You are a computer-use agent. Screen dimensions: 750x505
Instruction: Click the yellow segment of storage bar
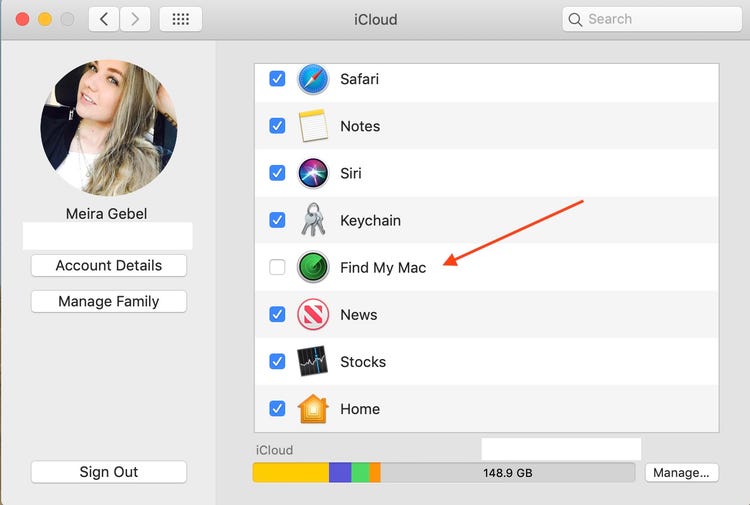coord(291,472)
